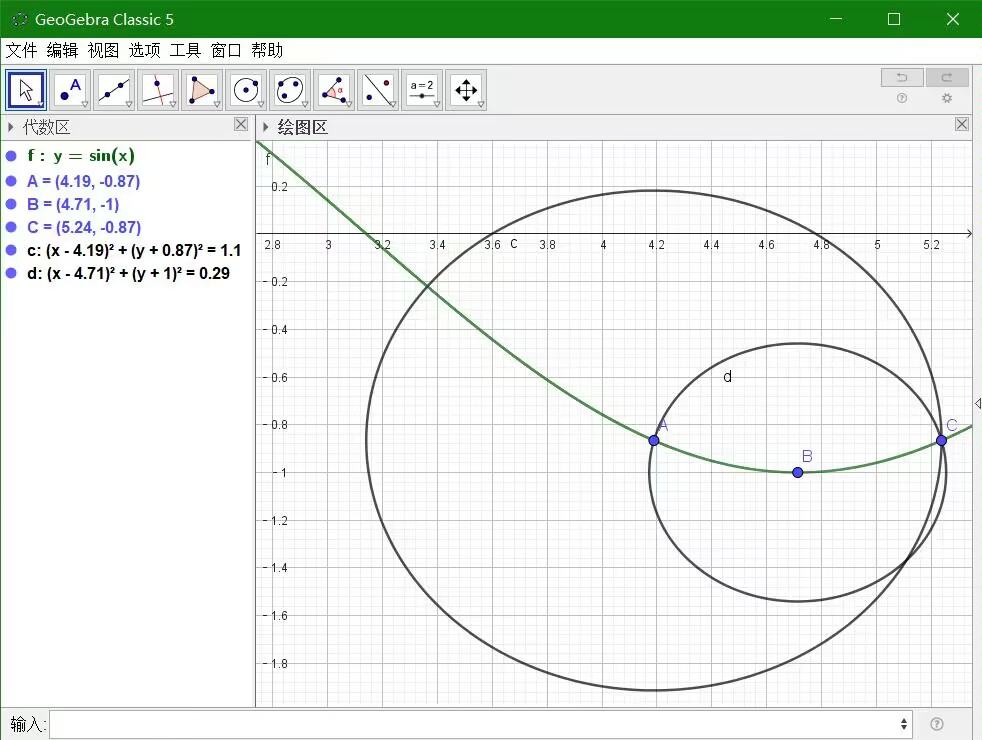Select the Move Graphics View tool
The height and width of the screenshot is (740, 982).
point(466,90)
